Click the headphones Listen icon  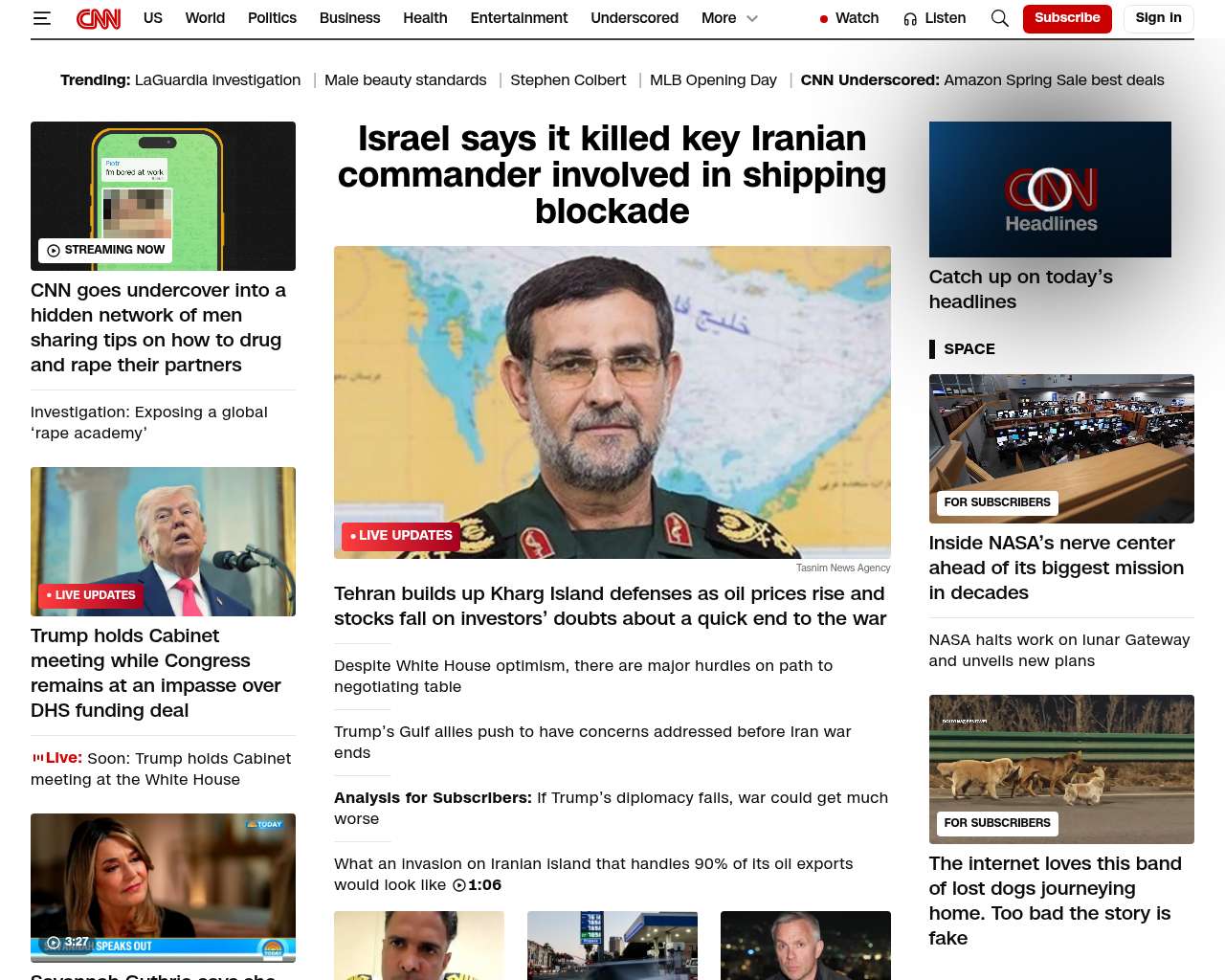pos(910,18)
